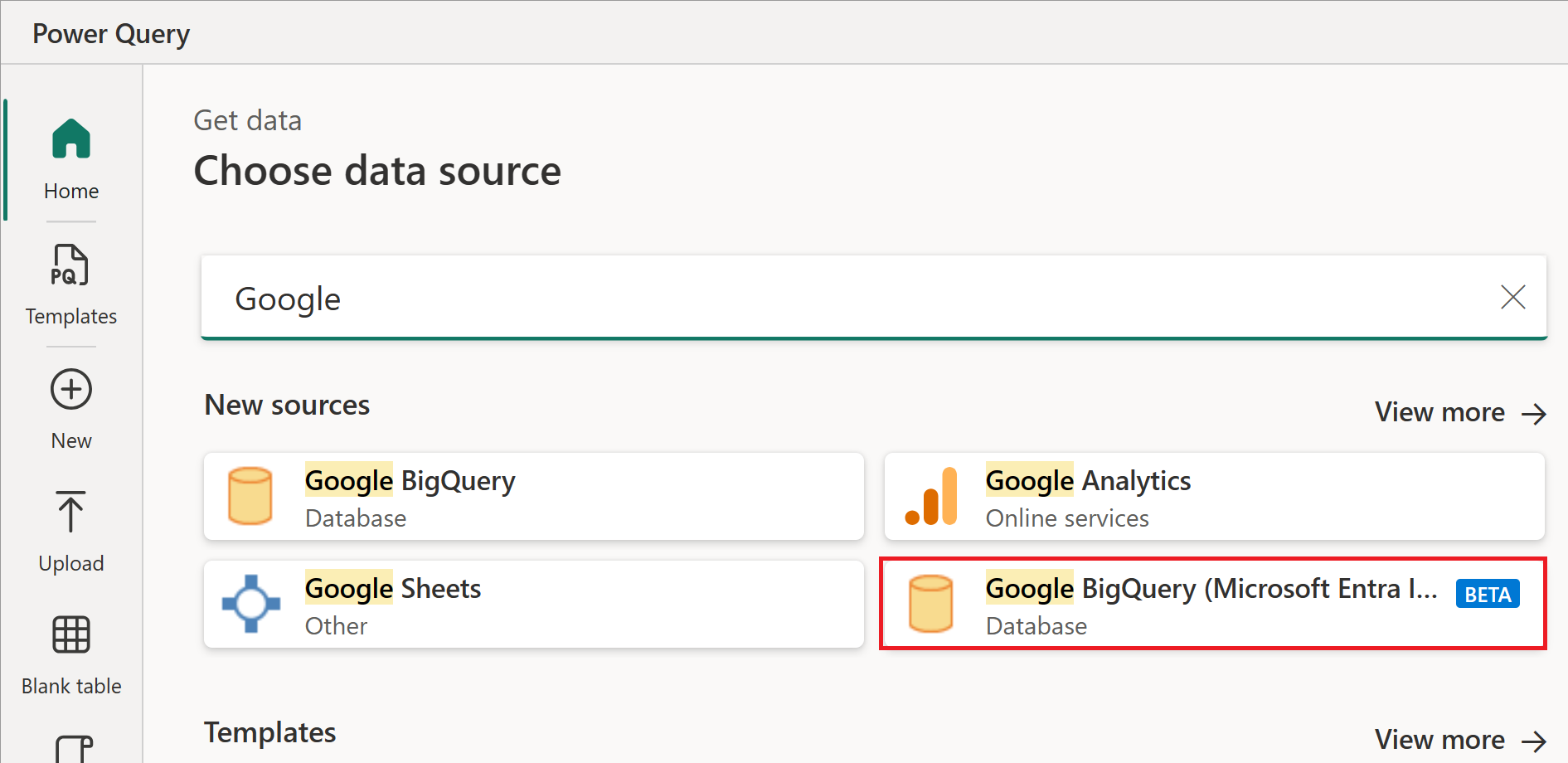Select the Google BigQuery cylinder icon
Viewport: 1568px width, 763px height.
click(x=250, y=496)
